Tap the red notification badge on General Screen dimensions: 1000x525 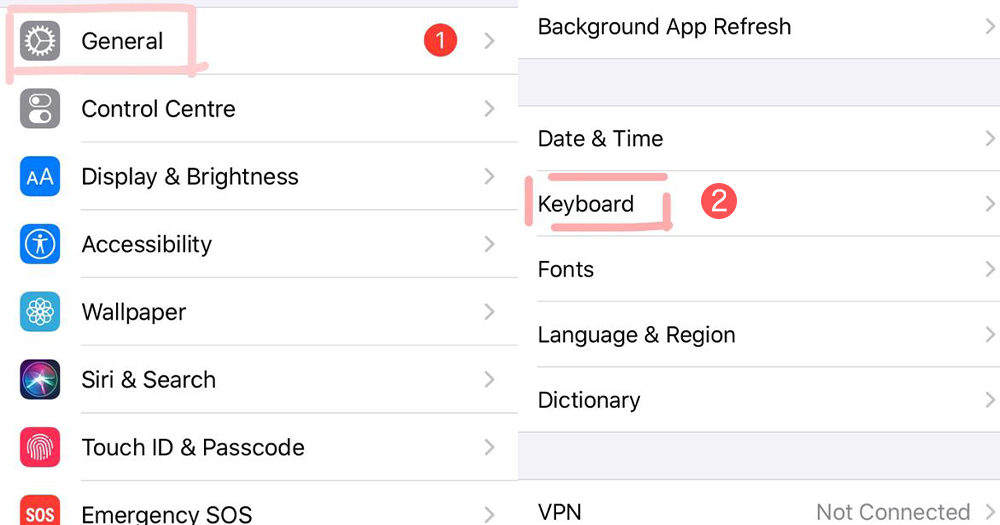click(x=440, y=41)
